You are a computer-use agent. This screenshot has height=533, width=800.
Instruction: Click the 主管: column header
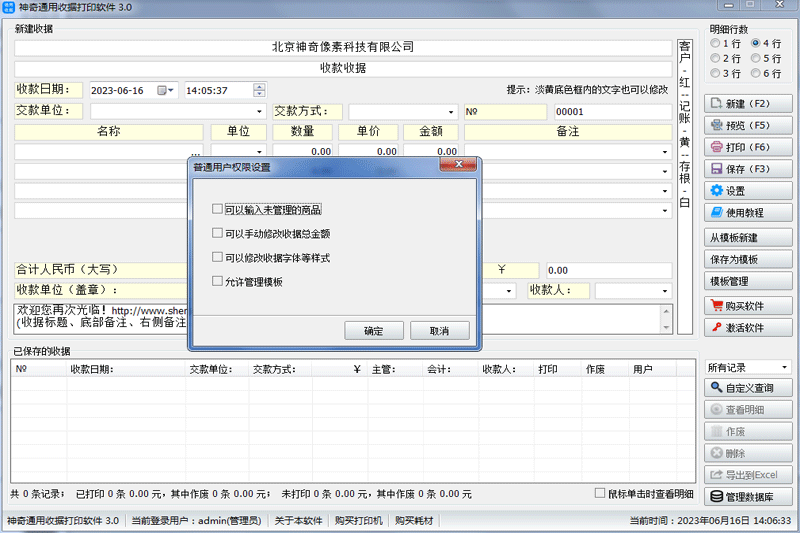click(395, 369)
